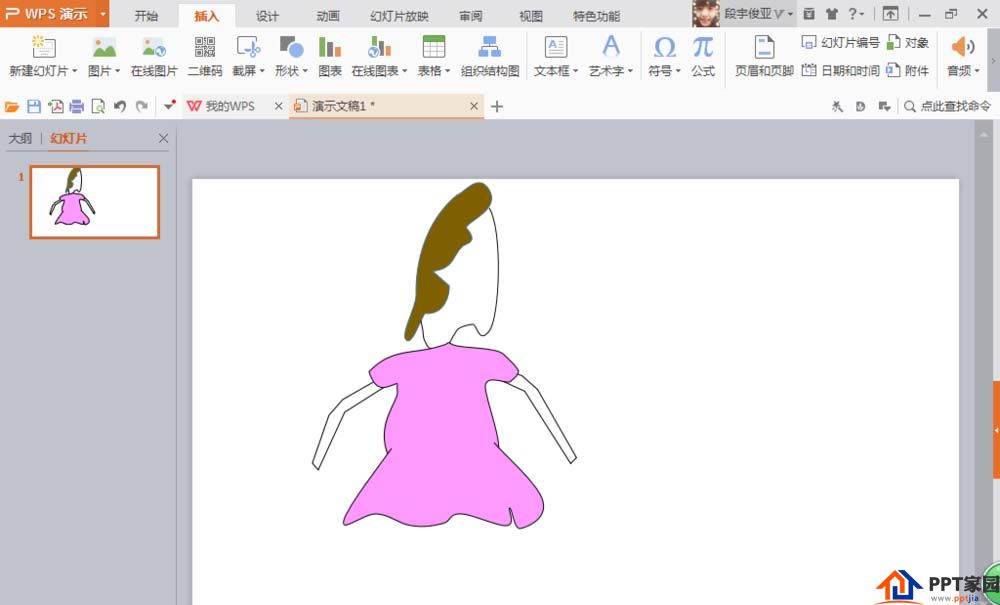1000x605 pixels.
Task: Insert a chart via 图表 icon
Action: coord(330,56)
